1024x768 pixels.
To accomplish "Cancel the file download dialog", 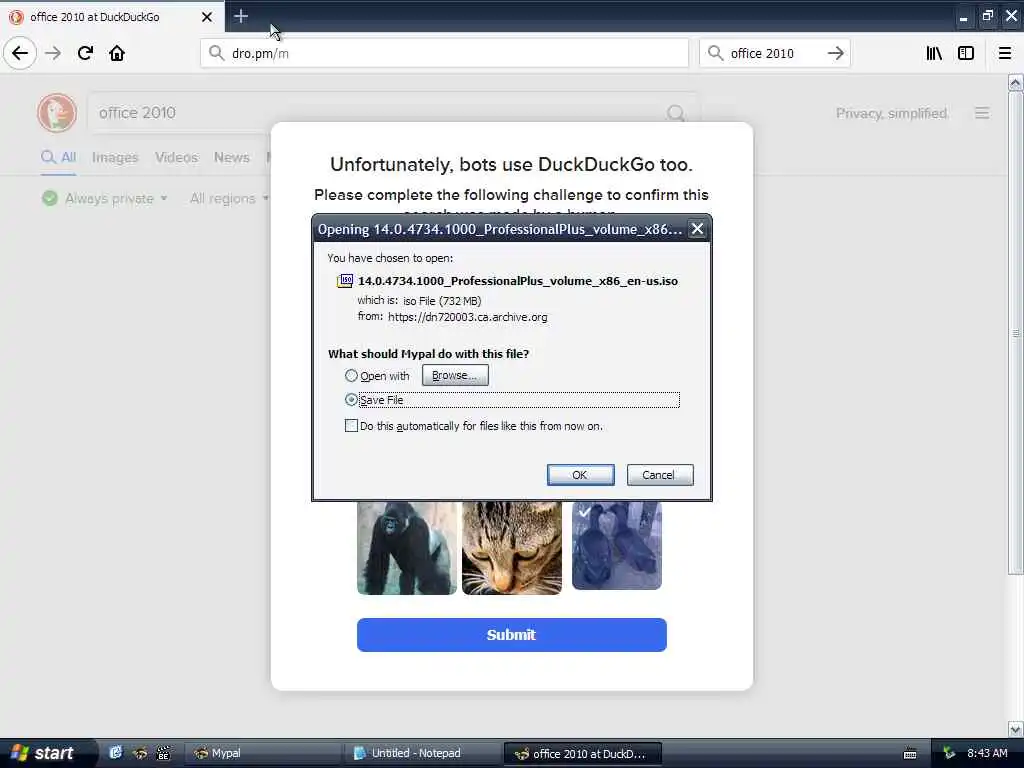I will (660, 475).
